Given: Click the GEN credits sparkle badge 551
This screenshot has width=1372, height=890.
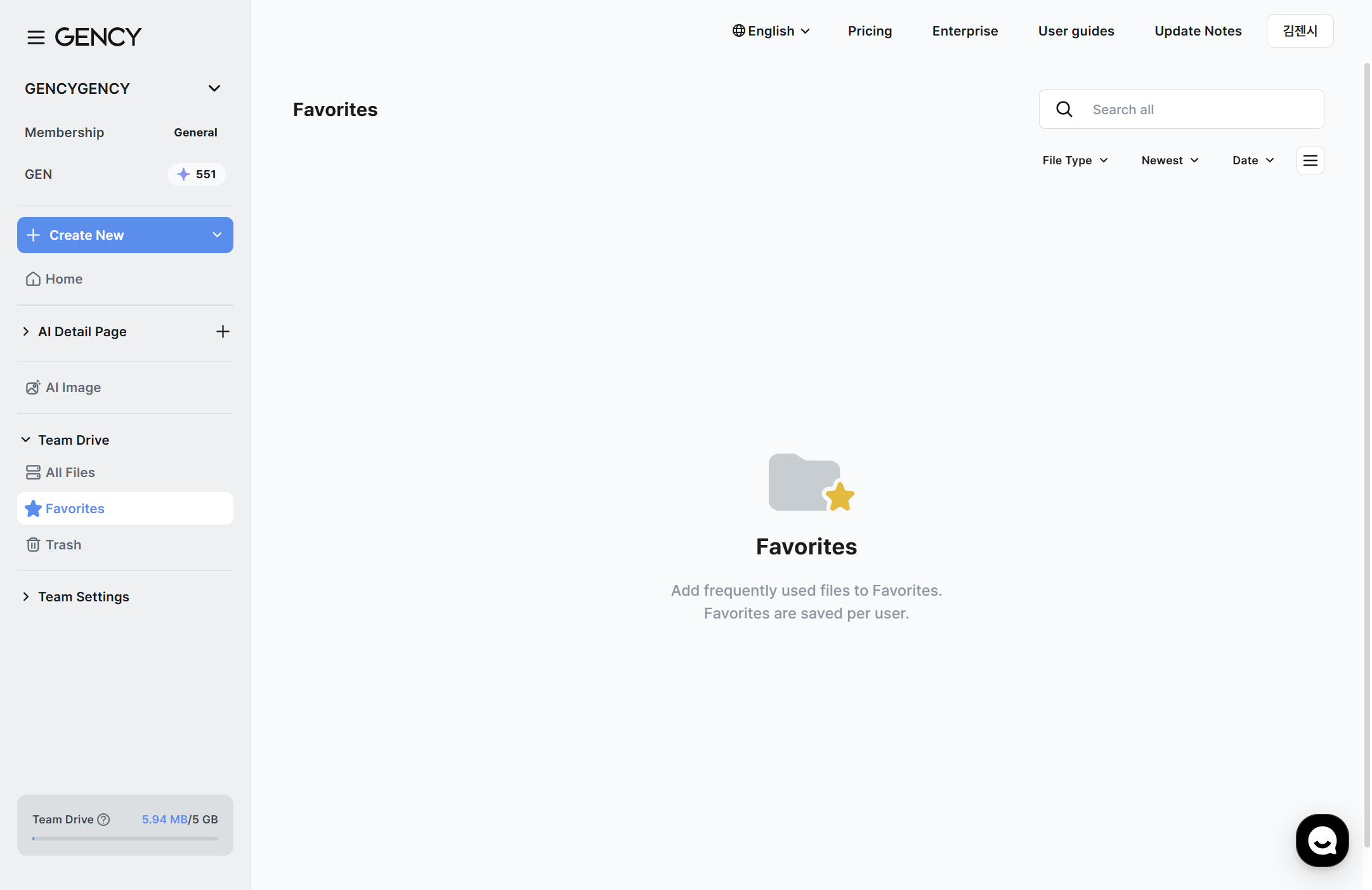Looking at the screenshot, I should [x=197, y=174].
